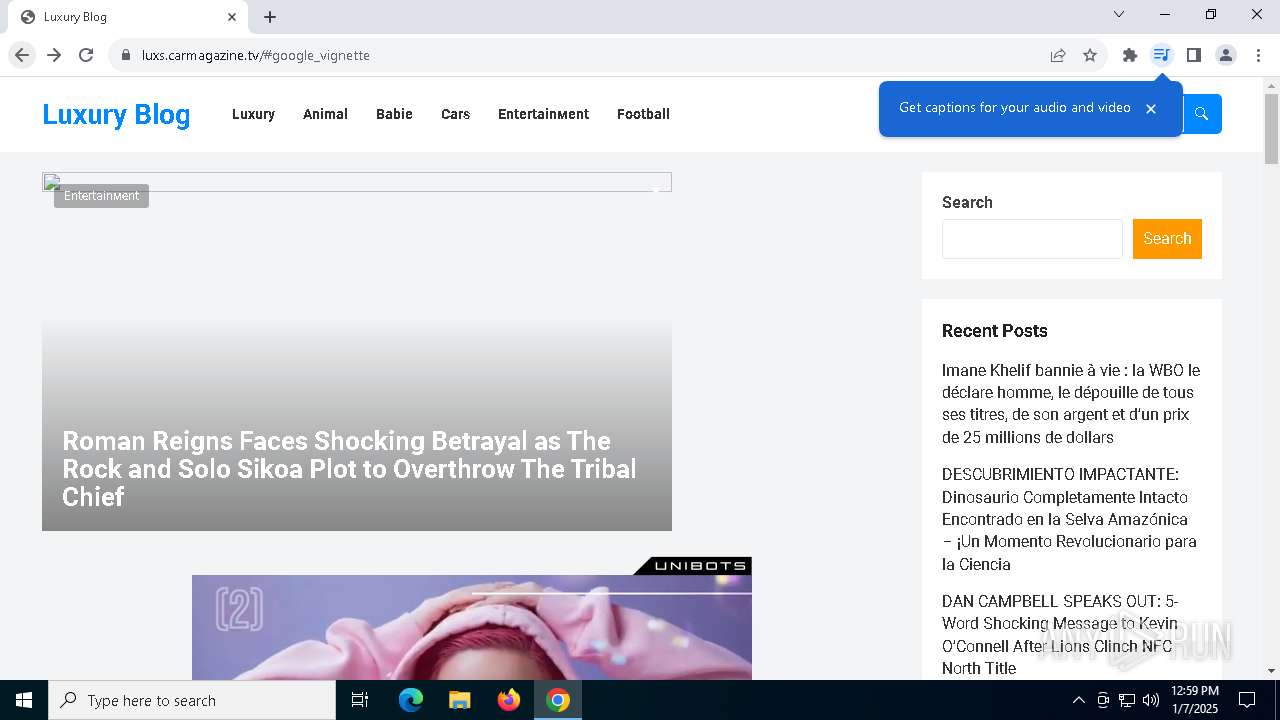Screen dimensions: 1280x720
Task: Open the volume speaker tray icon
Action: [x=1151, y=700]
